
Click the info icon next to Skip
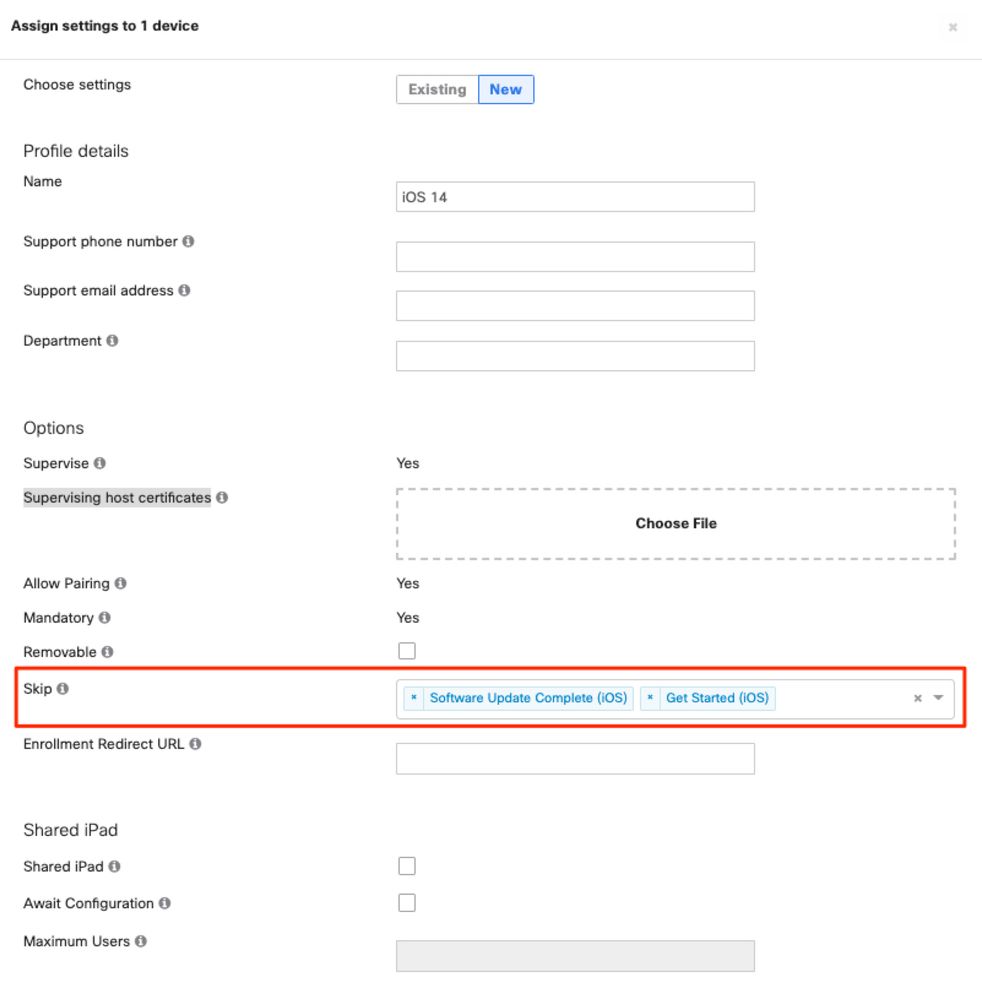coord(63,689)
